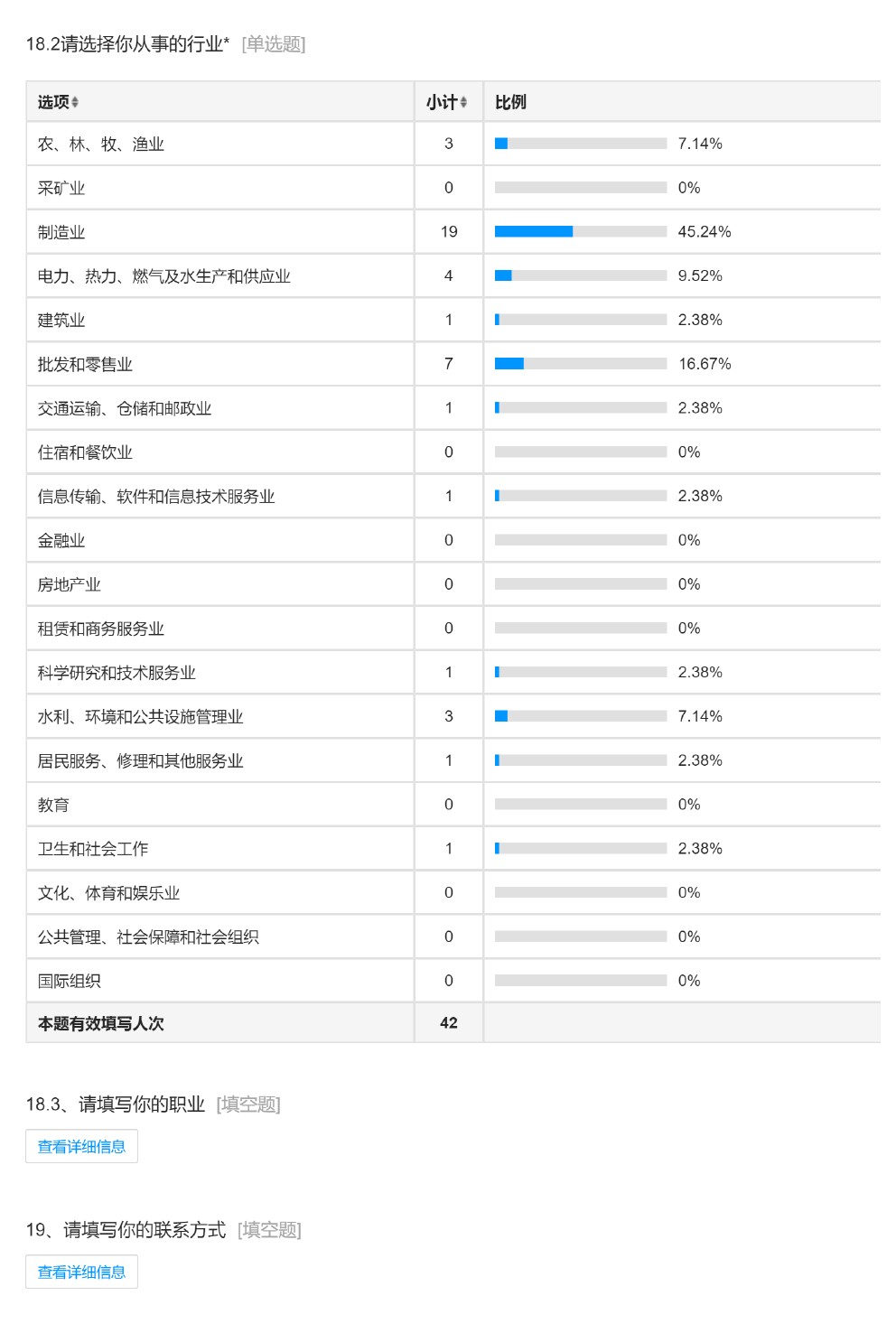Click the sort arrows next to 选项 header
Screen dimensions: 896x1342
click(75, 103)
